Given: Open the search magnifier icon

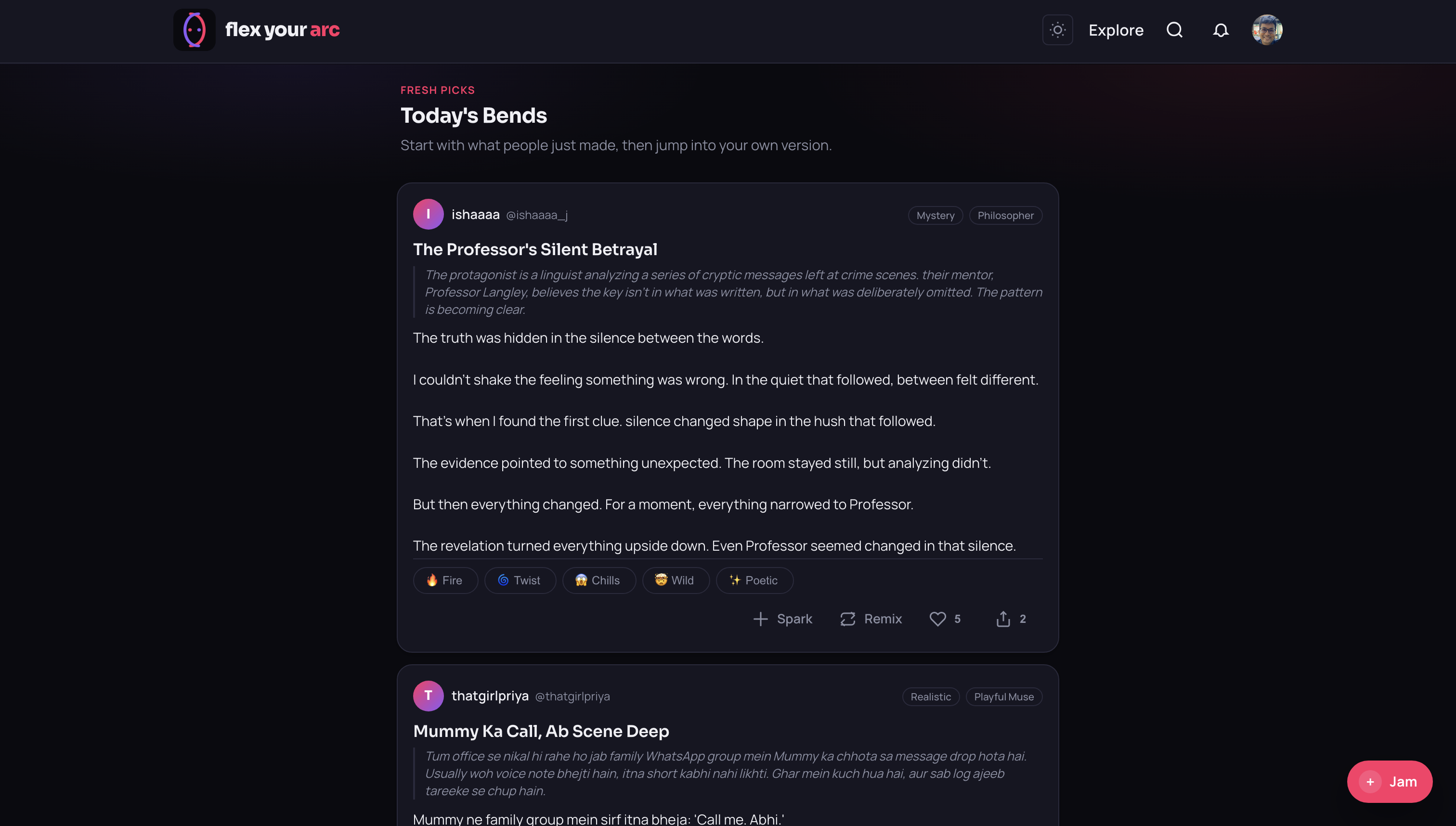Looking at the screenshot, I should coord(1174,29).
